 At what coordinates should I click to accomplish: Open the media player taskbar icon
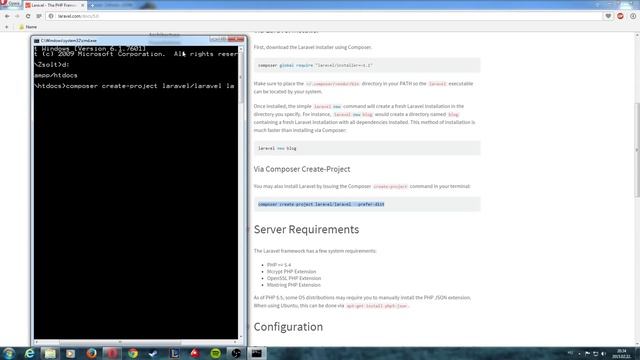point(71,353)
